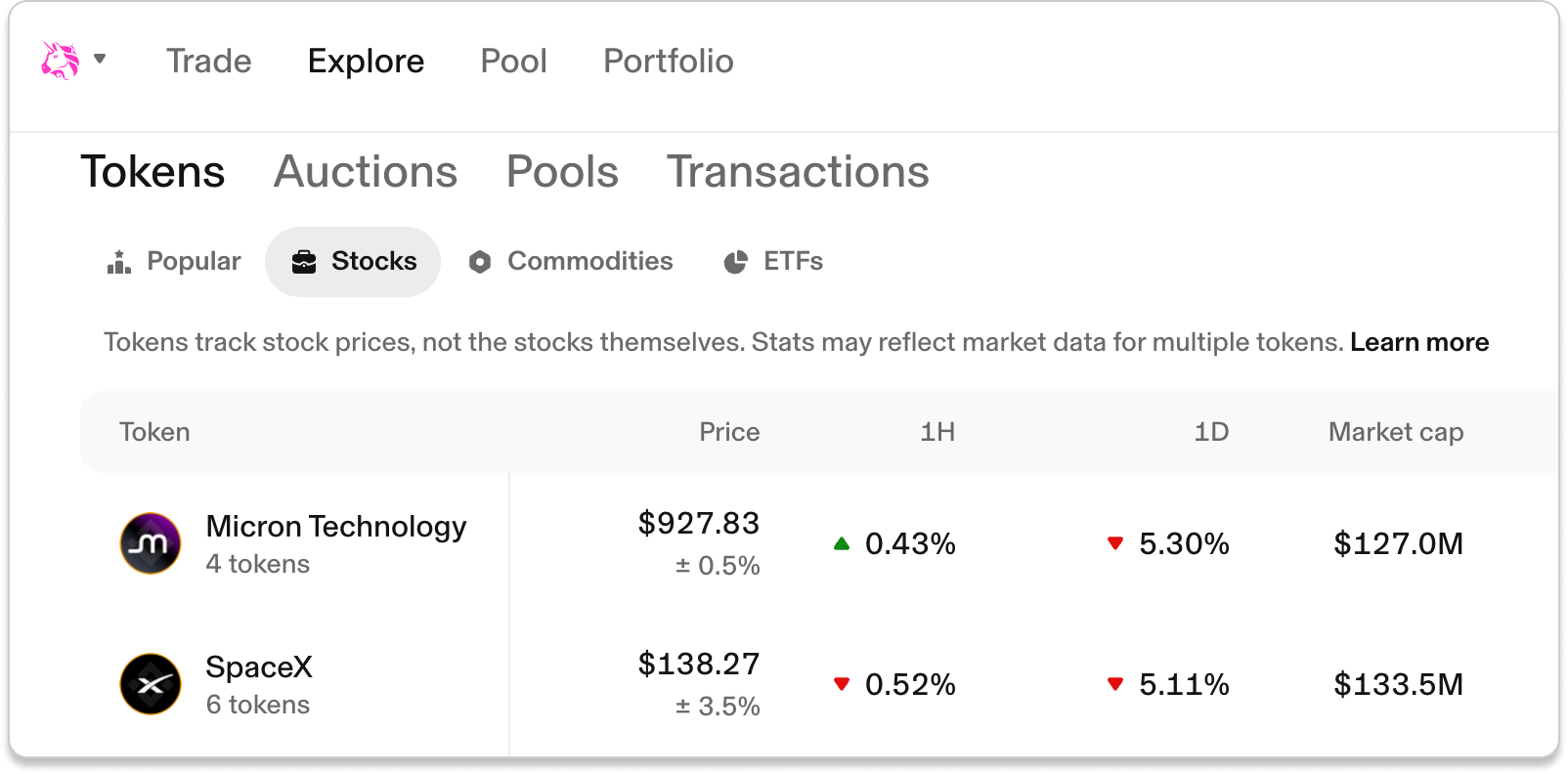This screenshot has height=774, width=1568.
Task: Expand the dropdown arrow beside the unicorn logo
Action: (100, 59)
